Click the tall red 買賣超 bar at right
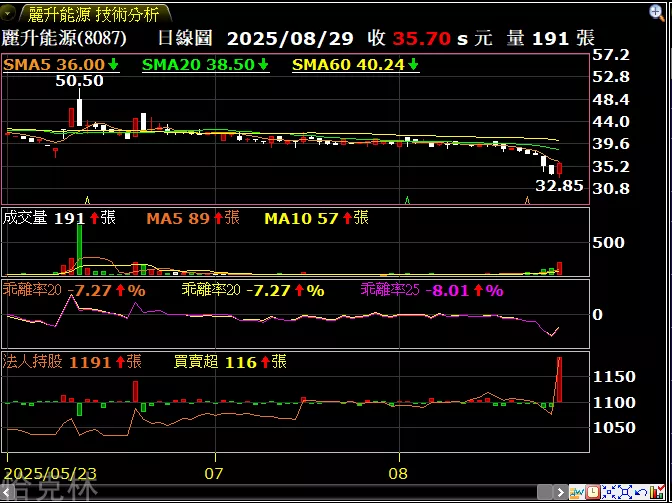 (x=559, y=380)
